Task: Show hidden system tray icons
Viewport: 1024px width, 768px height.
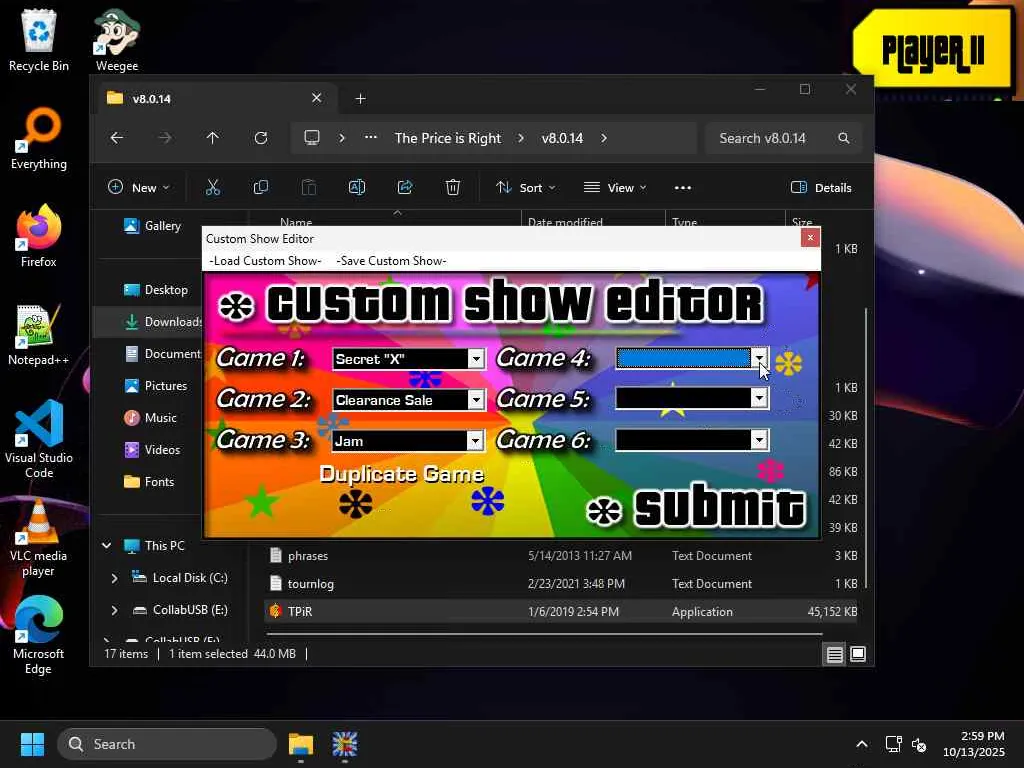Action: 862,744
